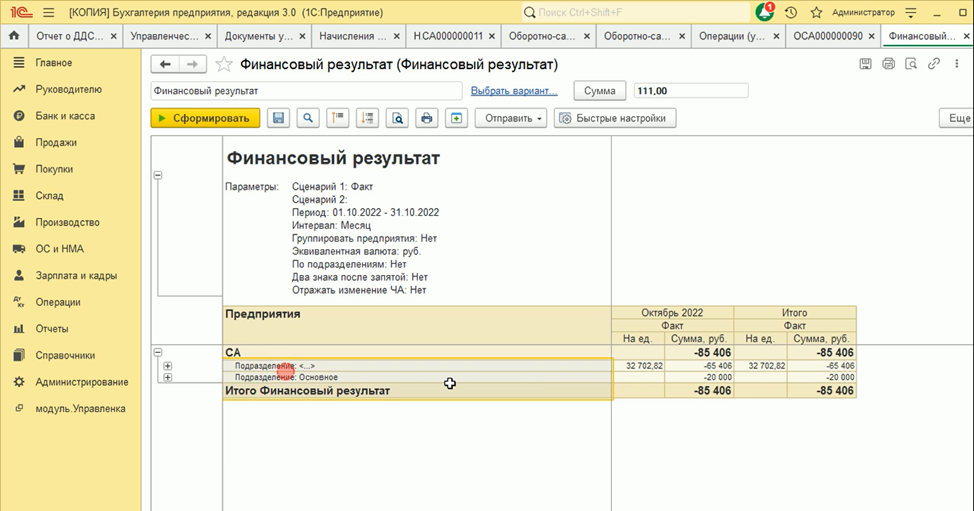The width and height of the screenshot is (974, 511).
Task: Click the sum value field 111,00
Action: [691, 91]
